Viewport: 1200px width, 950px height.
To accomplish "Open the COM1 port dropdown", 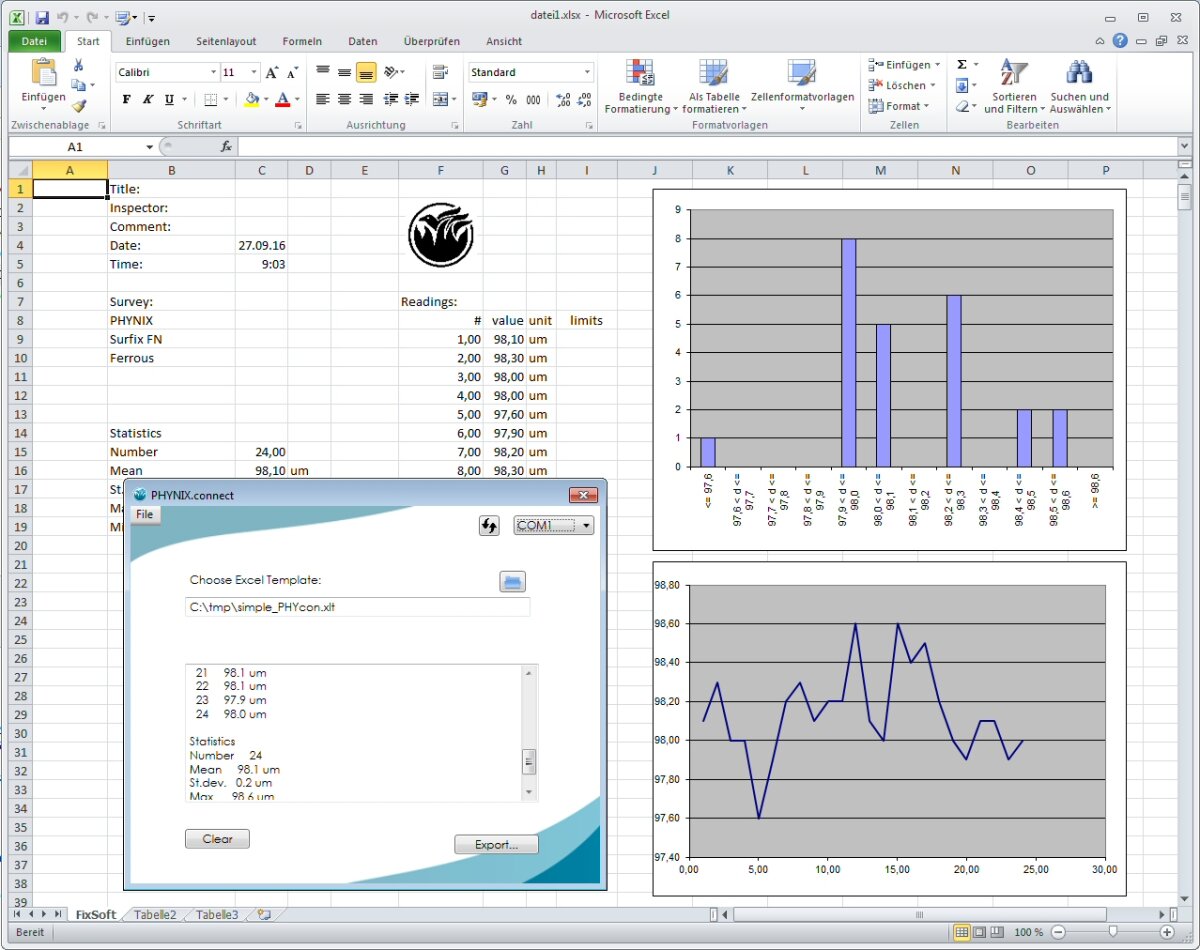I will click(554, 526).
